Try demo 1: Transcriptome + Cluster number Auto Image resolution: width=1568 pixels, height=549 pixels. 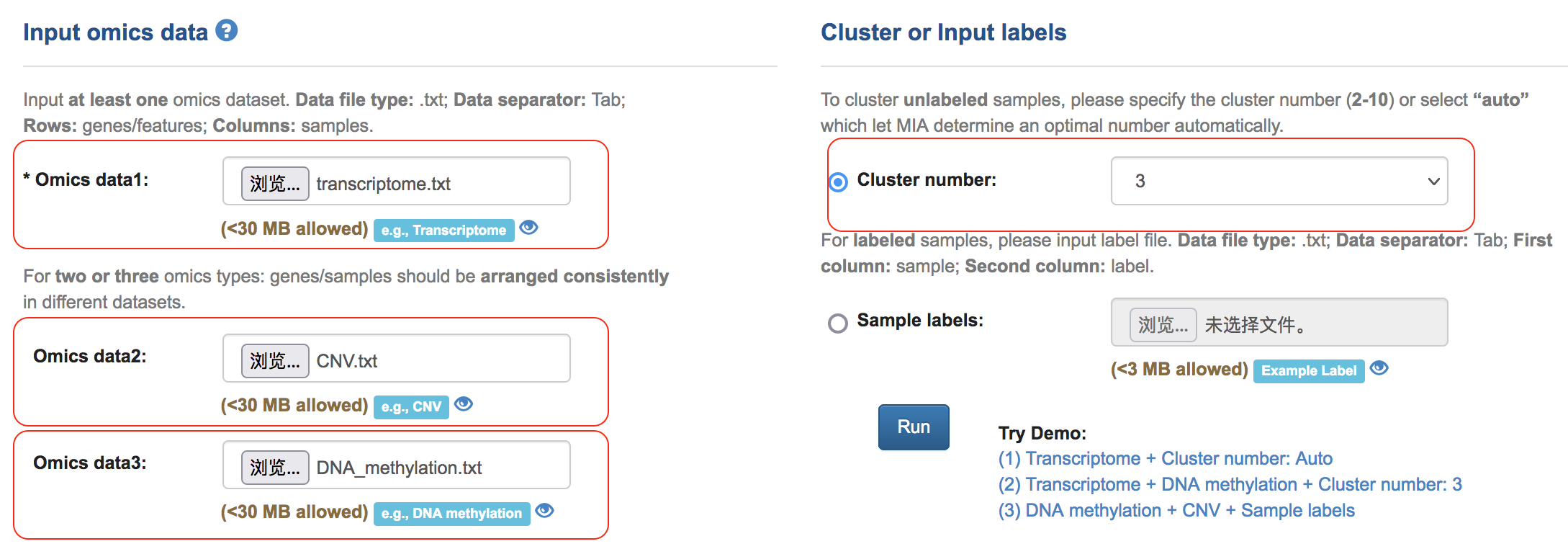pyautogui.click(x=1165, y=458)
